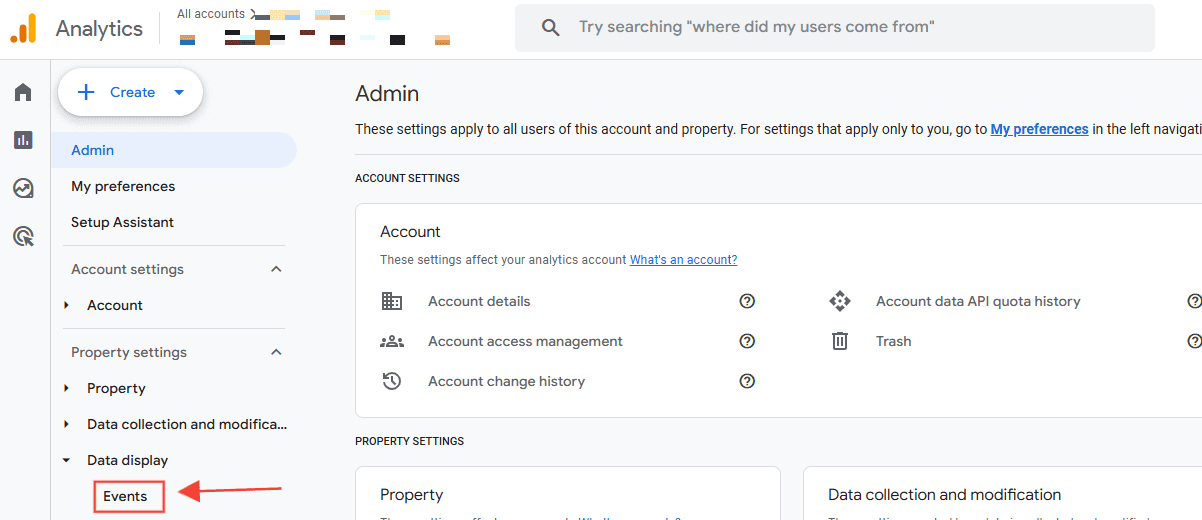Screen dimensions: 1202x520
Task: Collapse the Data display tree arrow
Action: (x=67, y=460)
